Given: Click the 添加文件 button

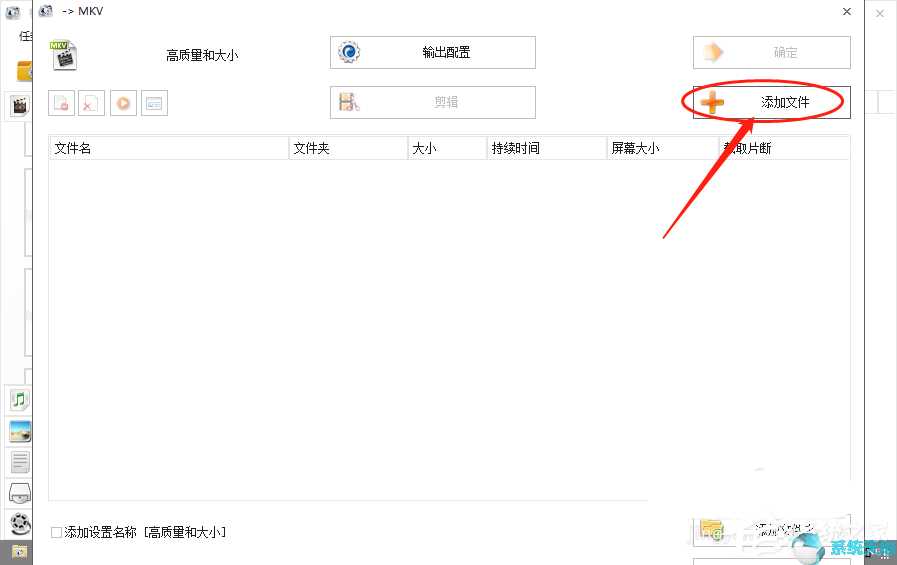Looking at the screenshot, I should pyautogui.click(x=771, y=102).
